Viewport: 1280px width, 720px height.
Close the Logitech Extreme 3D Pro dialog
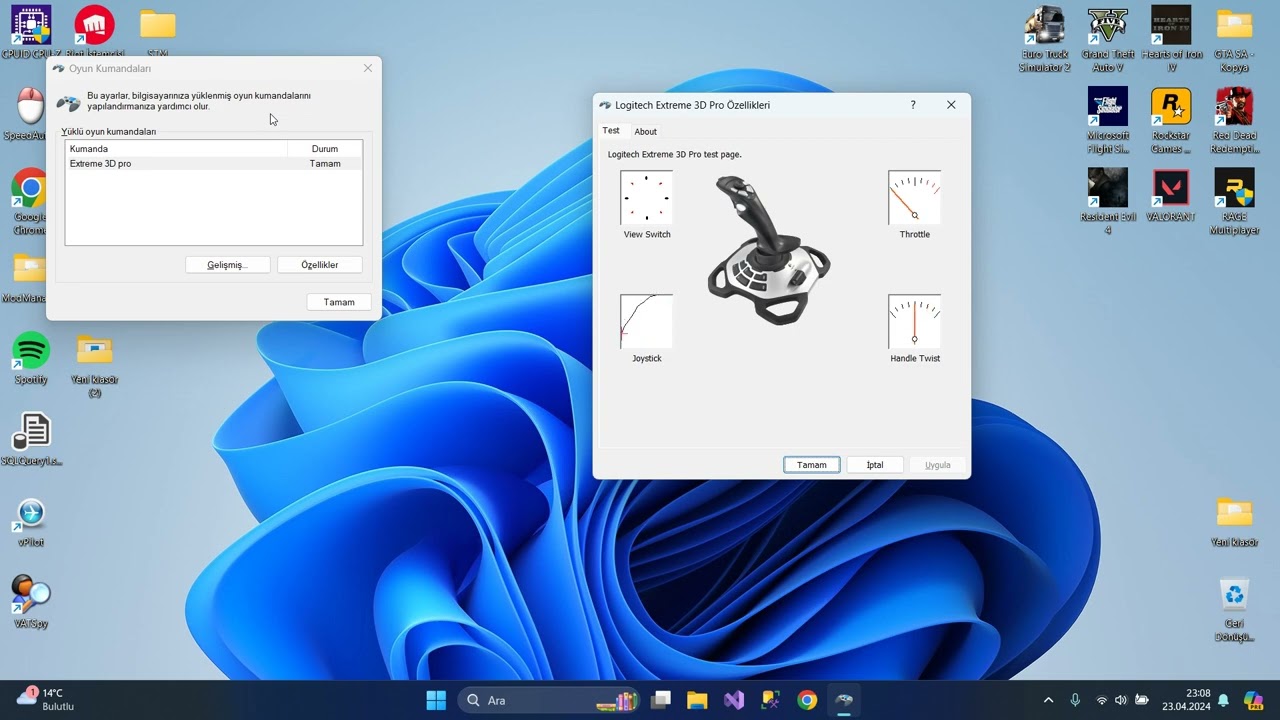click(951, 105)
